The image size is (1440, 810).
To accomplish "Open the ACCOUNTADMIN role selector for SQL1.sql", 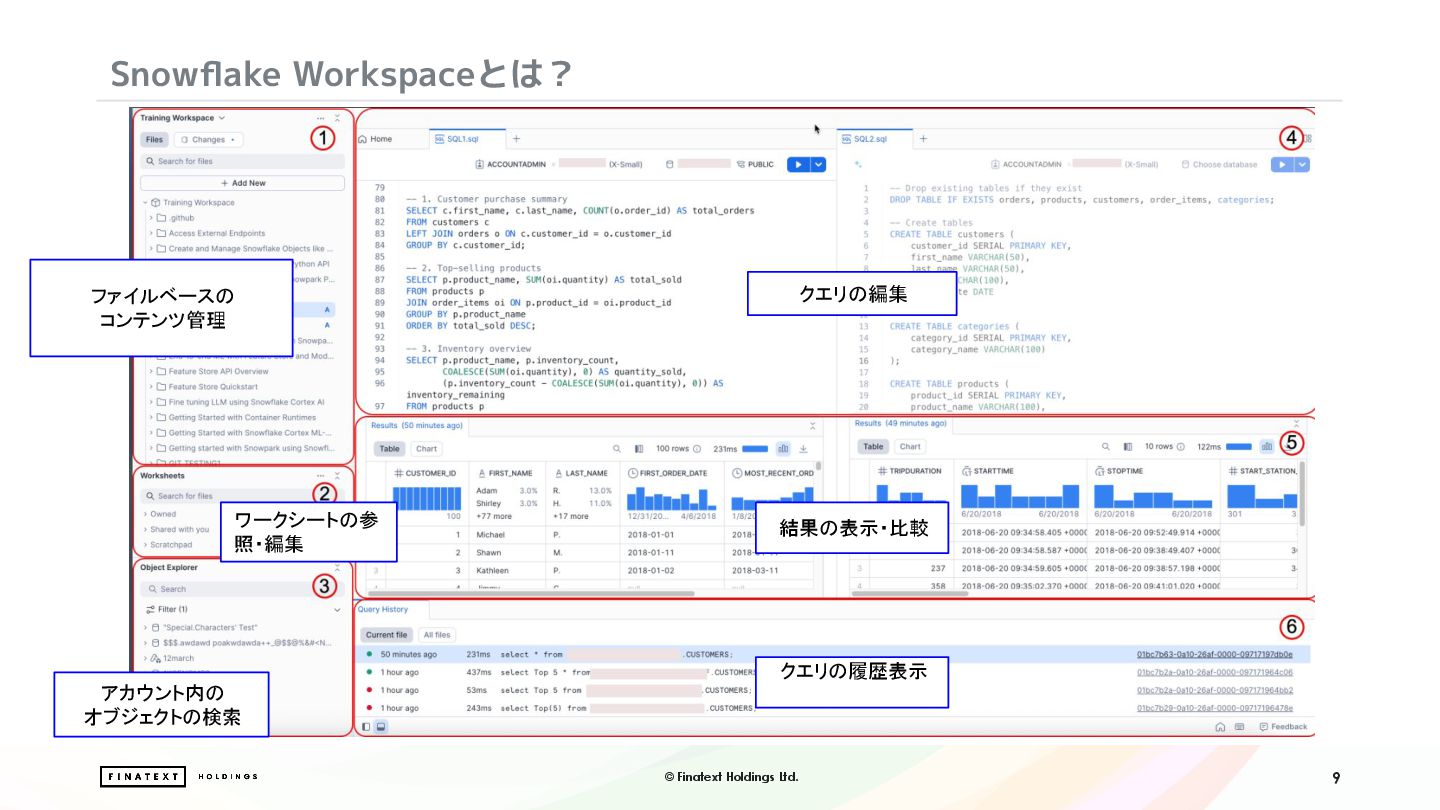I will pyautogui.click(x=511, y=165).
